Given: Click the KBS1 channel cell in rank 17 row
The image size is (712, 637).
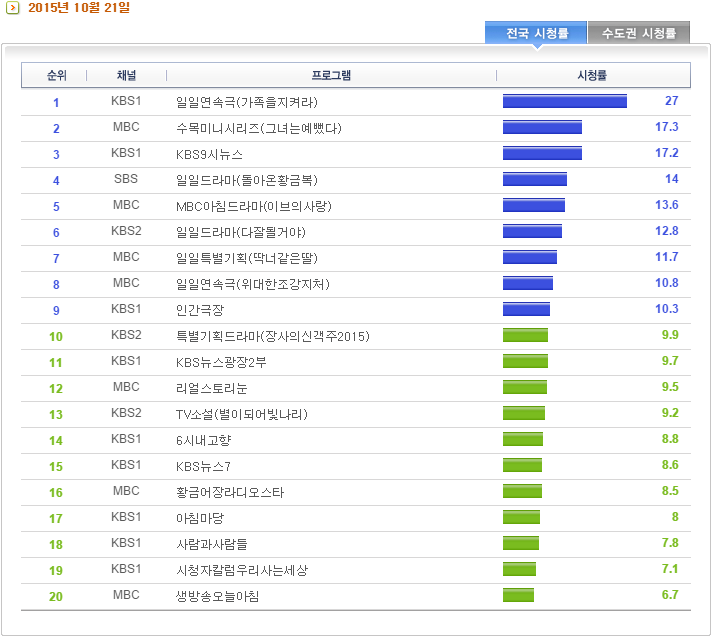Looking at the screenshot, I should tap(126, 517).
